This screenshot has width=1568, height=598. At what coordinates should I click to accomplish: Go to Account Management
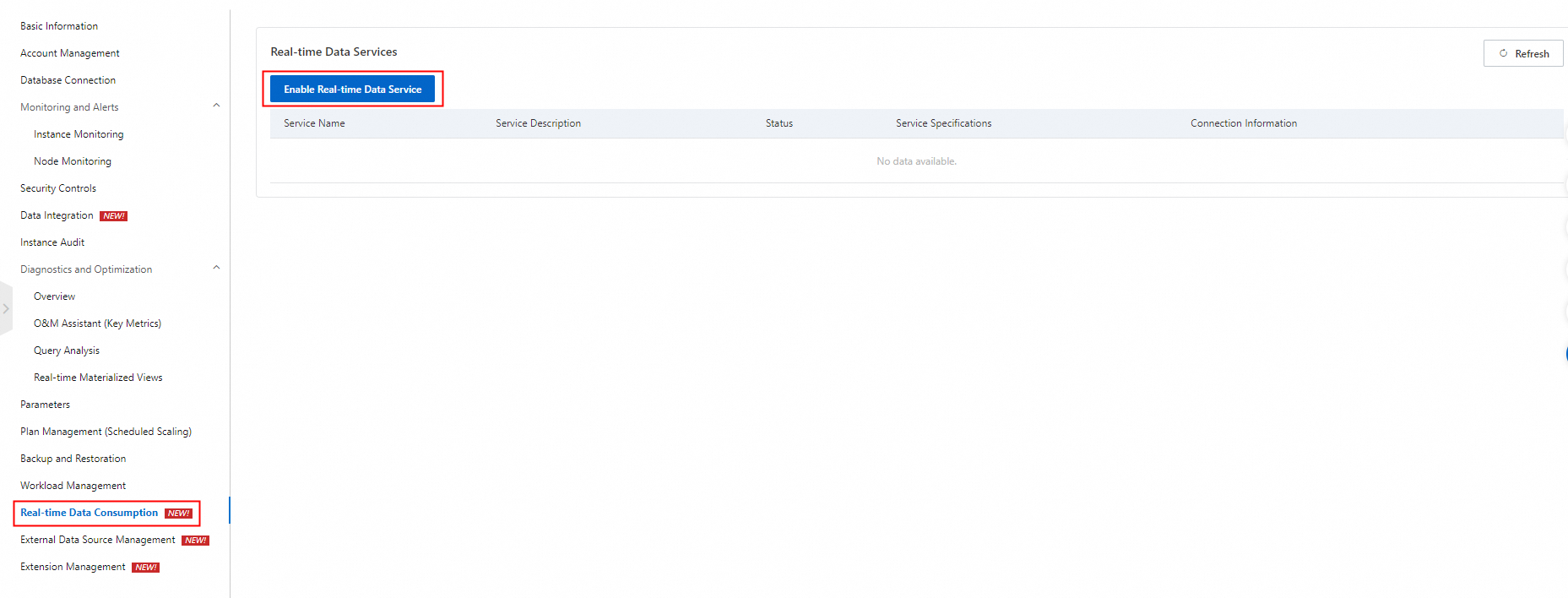(x=70, y=53)
